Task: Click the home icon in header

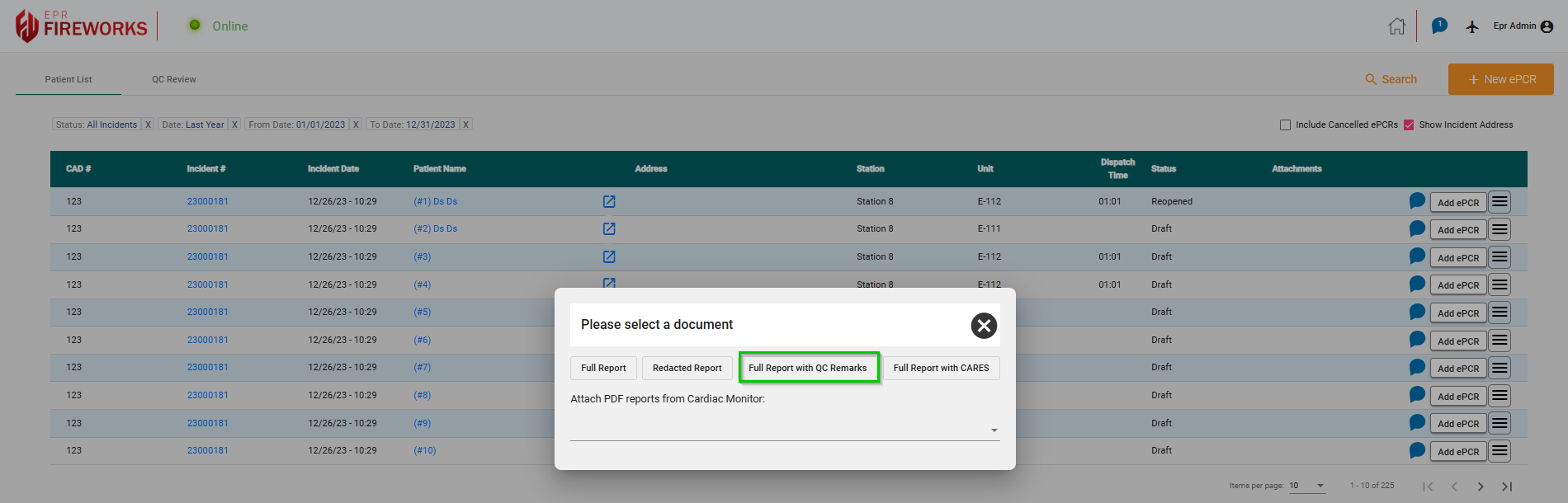Action: (x=1396, y=26)
